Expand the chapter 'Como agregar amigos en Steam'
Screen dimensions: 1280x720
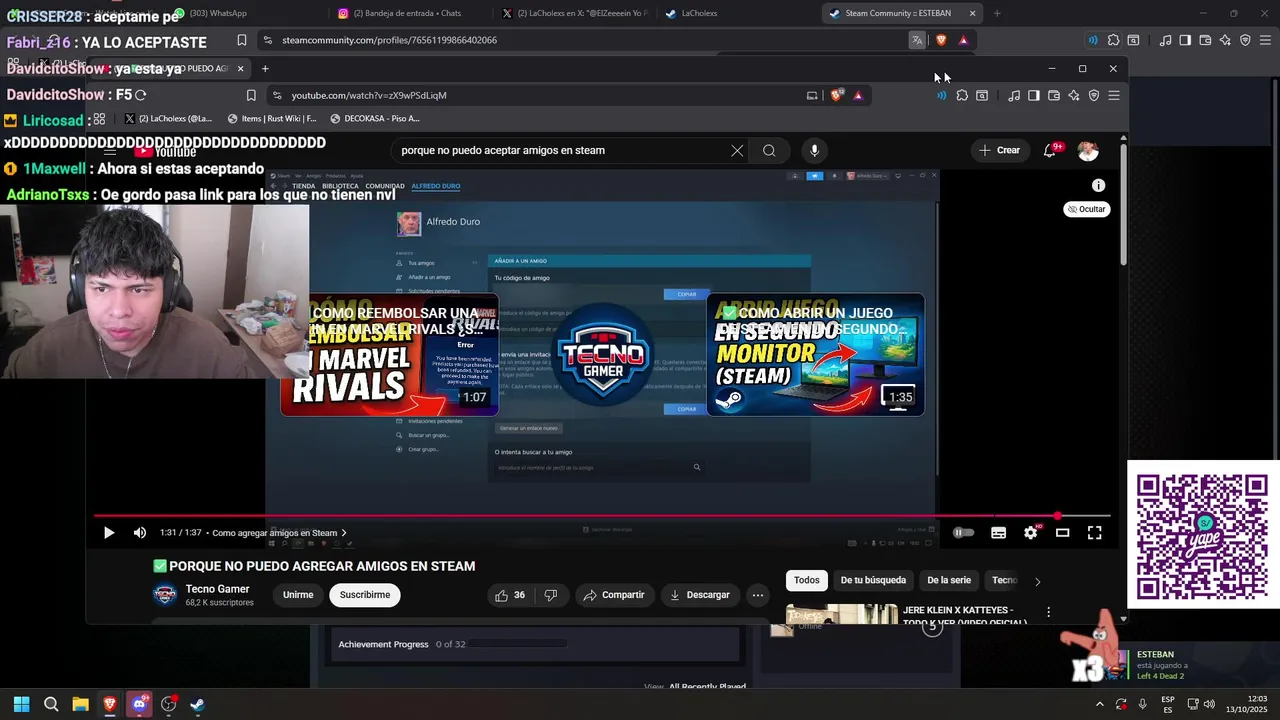(x=279, y=533)
